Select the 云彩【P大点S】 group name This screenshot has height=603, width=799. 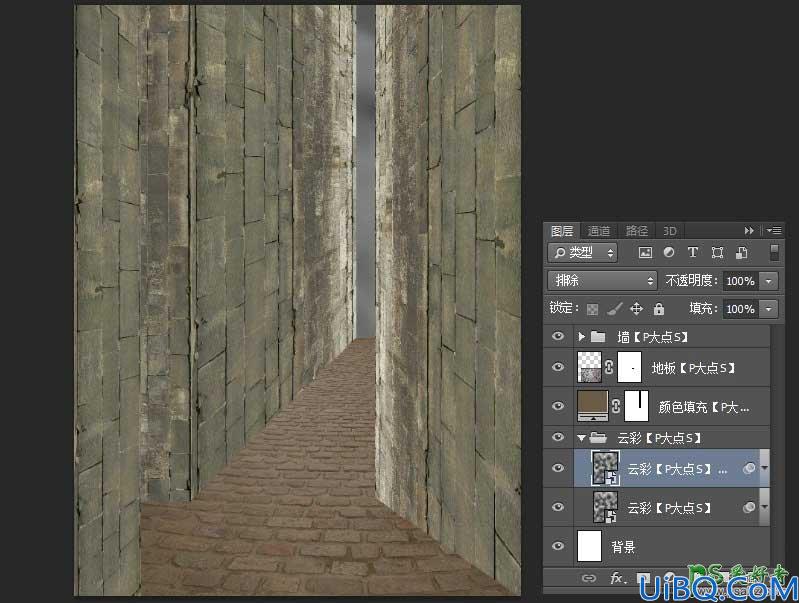(659, 438)
